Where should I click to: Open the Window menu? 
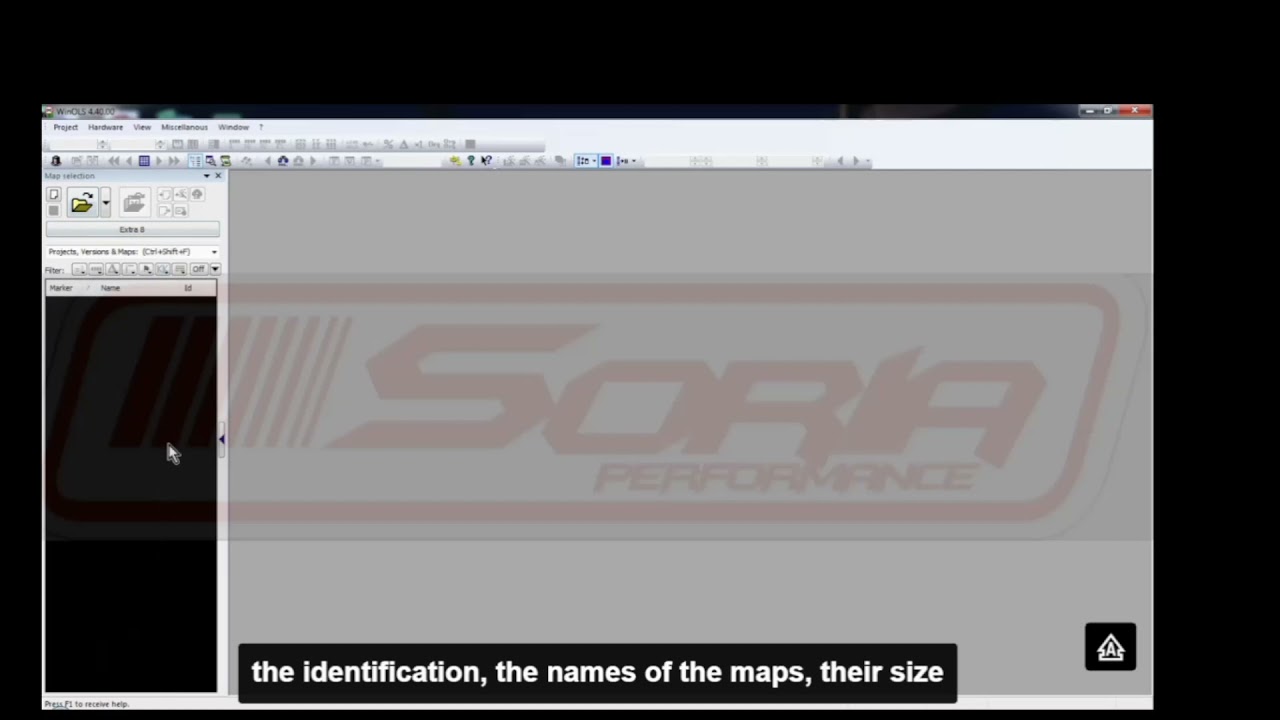pos(233,127)
